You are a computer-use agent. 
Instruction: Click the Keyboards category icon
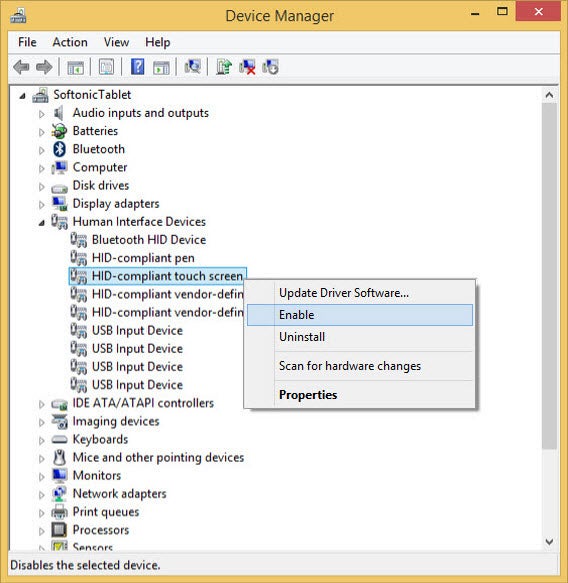(59, 440)
